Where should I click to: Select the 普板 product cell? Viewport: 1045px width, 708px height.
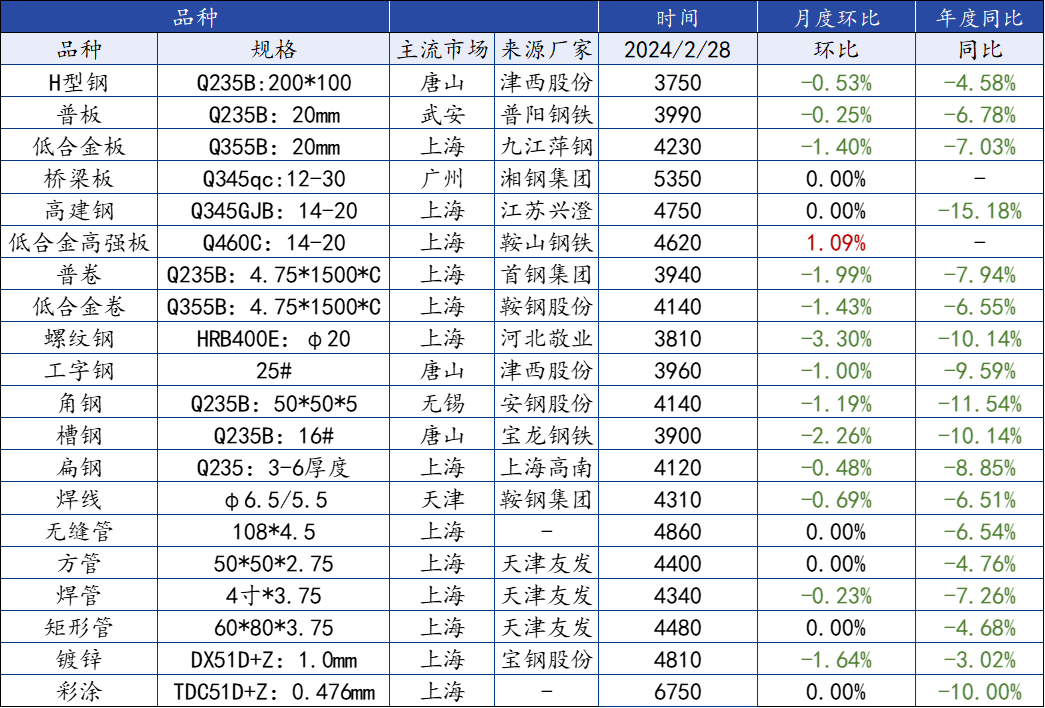[79, 114]
